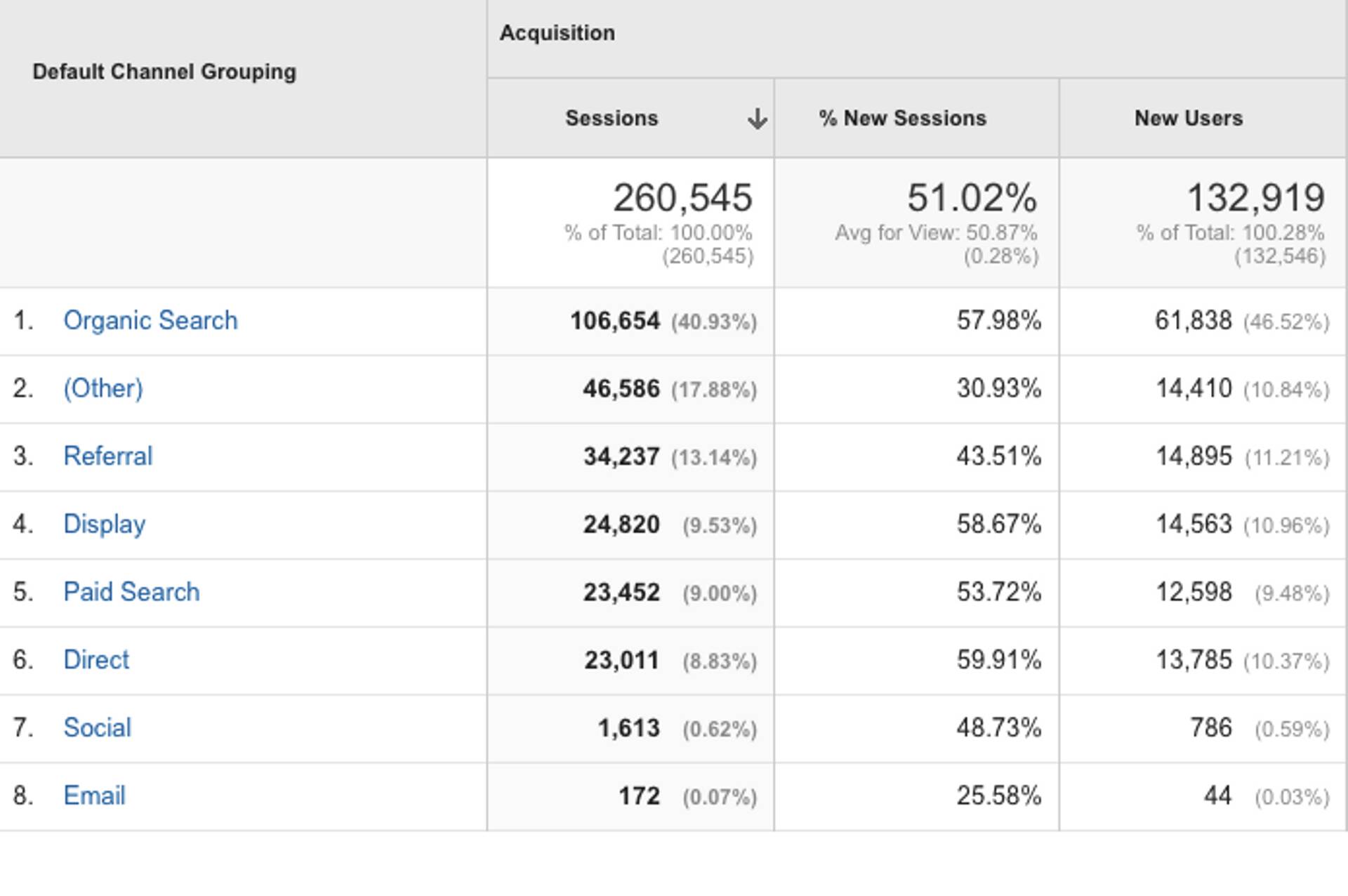Open the Email channel report

tap(94, 796)
